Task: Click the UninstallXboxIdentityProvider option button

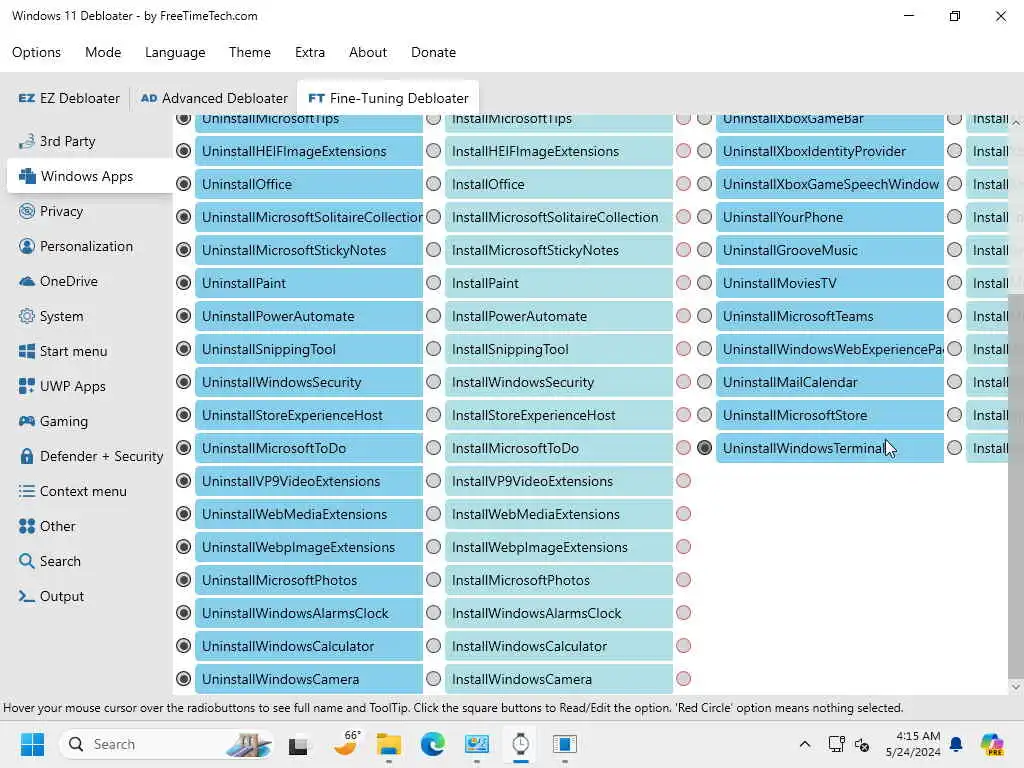Action: pos(830,151)
